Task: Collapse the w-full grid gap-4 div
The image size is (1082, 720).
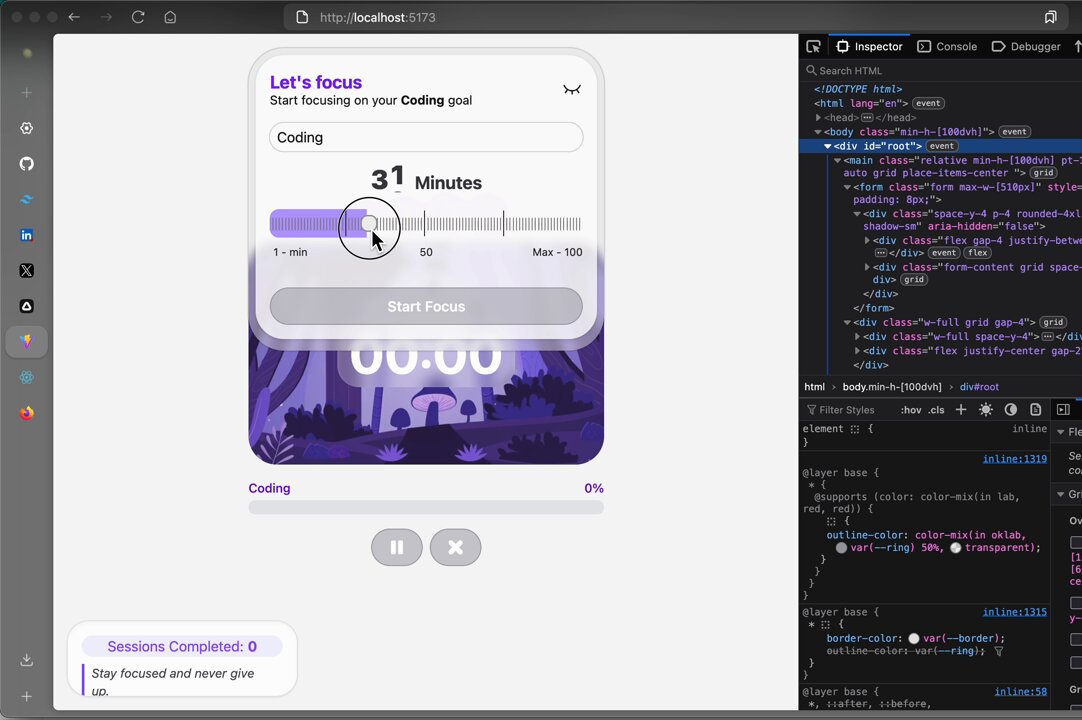Action: [x=847, y=322]
